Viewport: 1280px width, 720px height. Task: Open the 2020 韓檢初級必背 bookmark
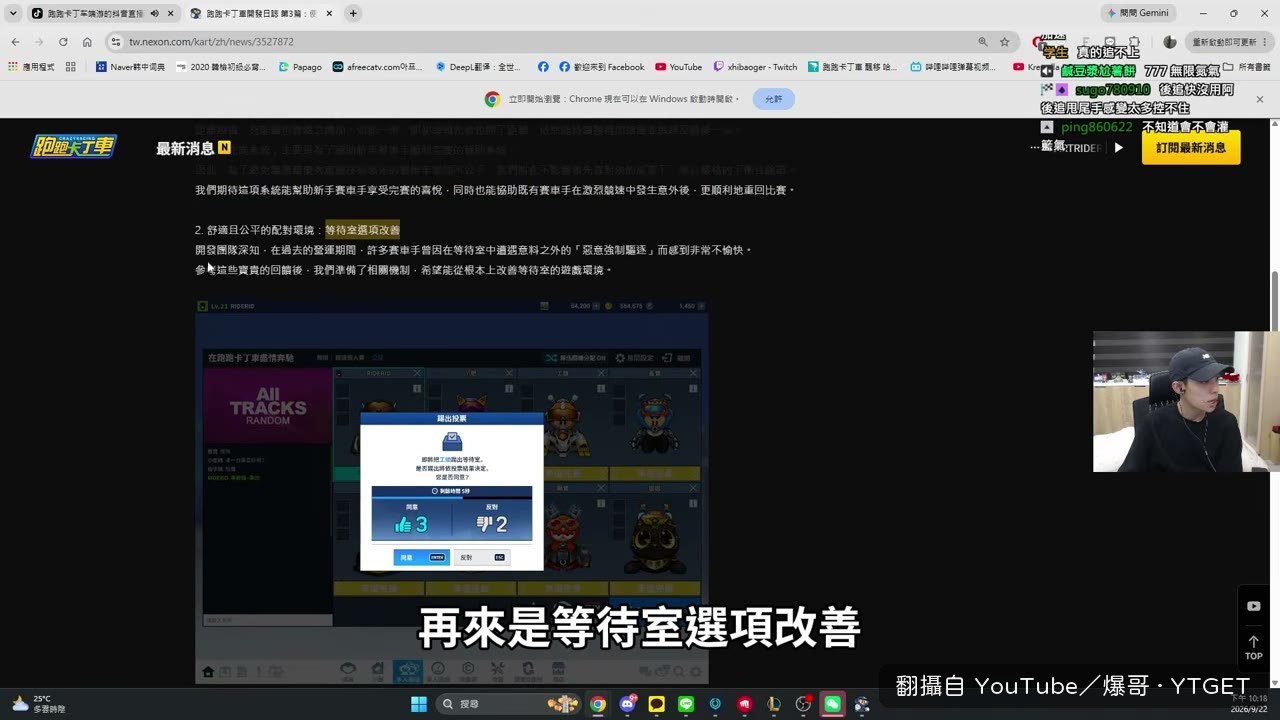(220, 67)
